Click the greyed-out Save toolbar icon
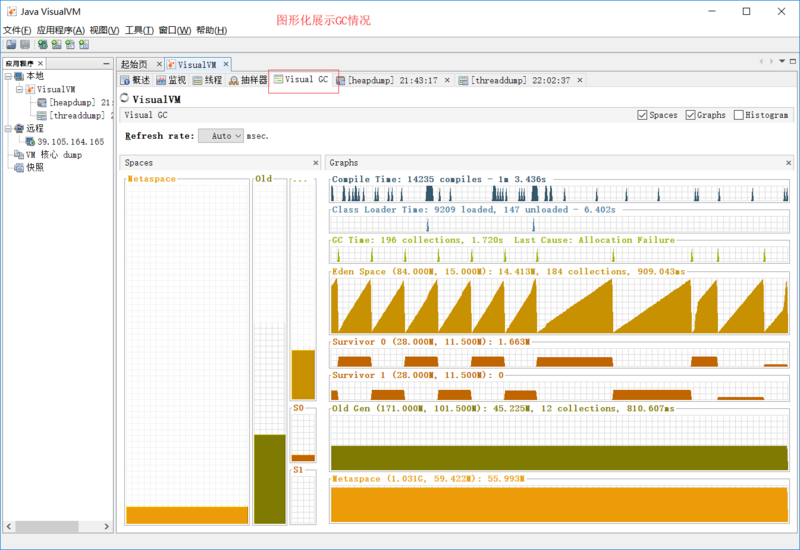 pos(24,45)
